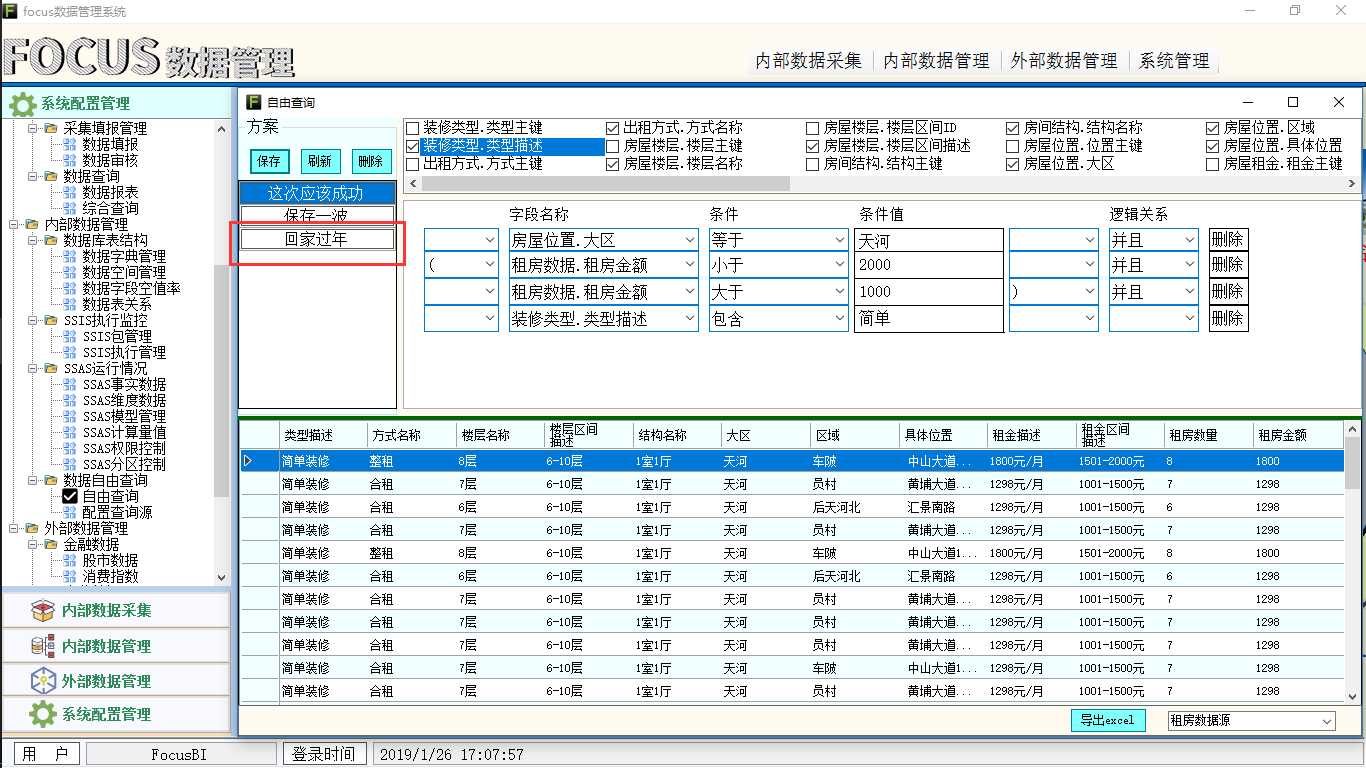Click the SSAS权限控制 node icon
1366x768 pixels.
point(69,448)
